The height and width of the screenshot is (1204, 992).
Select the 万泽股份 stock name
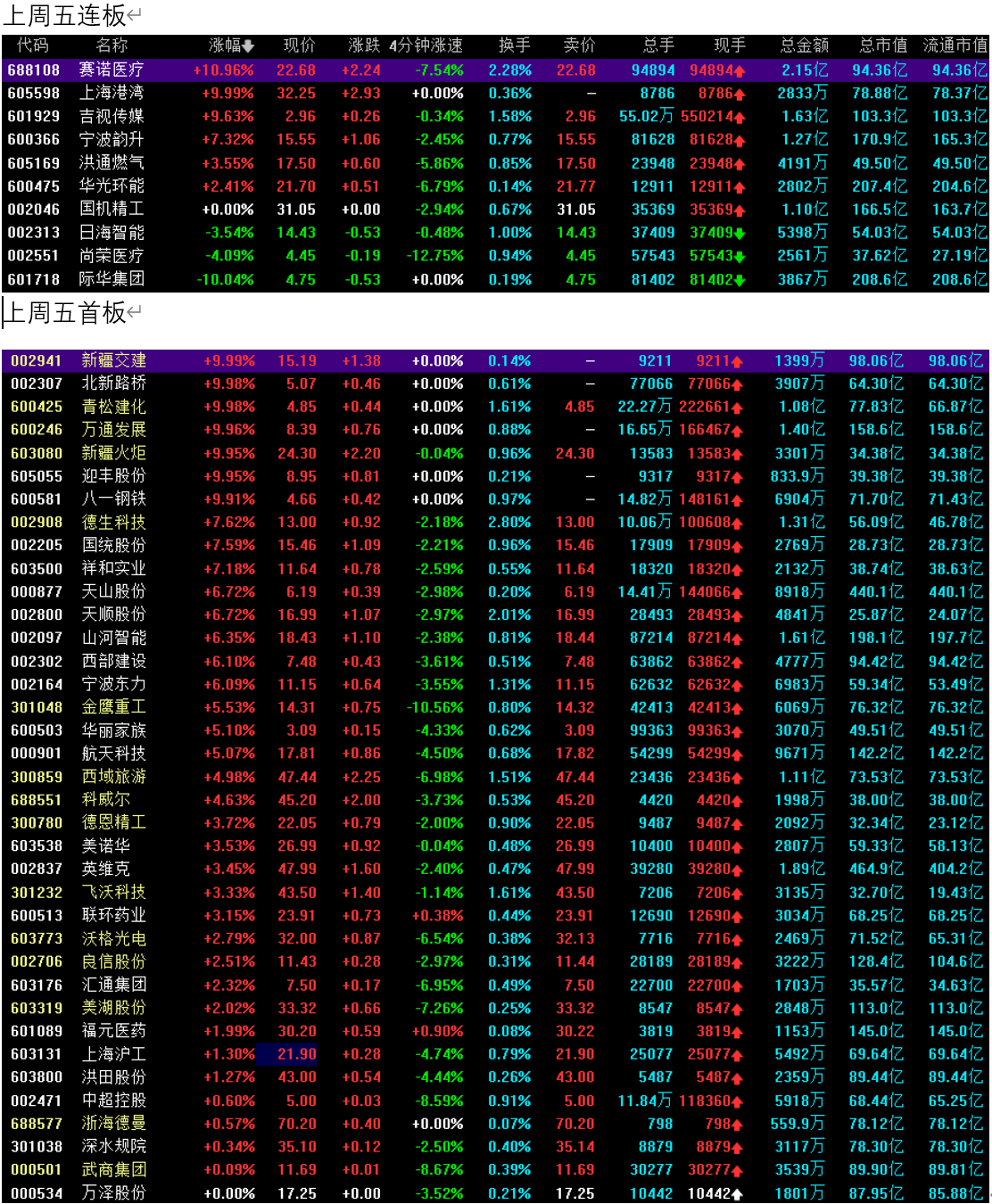click(114, 1192)
